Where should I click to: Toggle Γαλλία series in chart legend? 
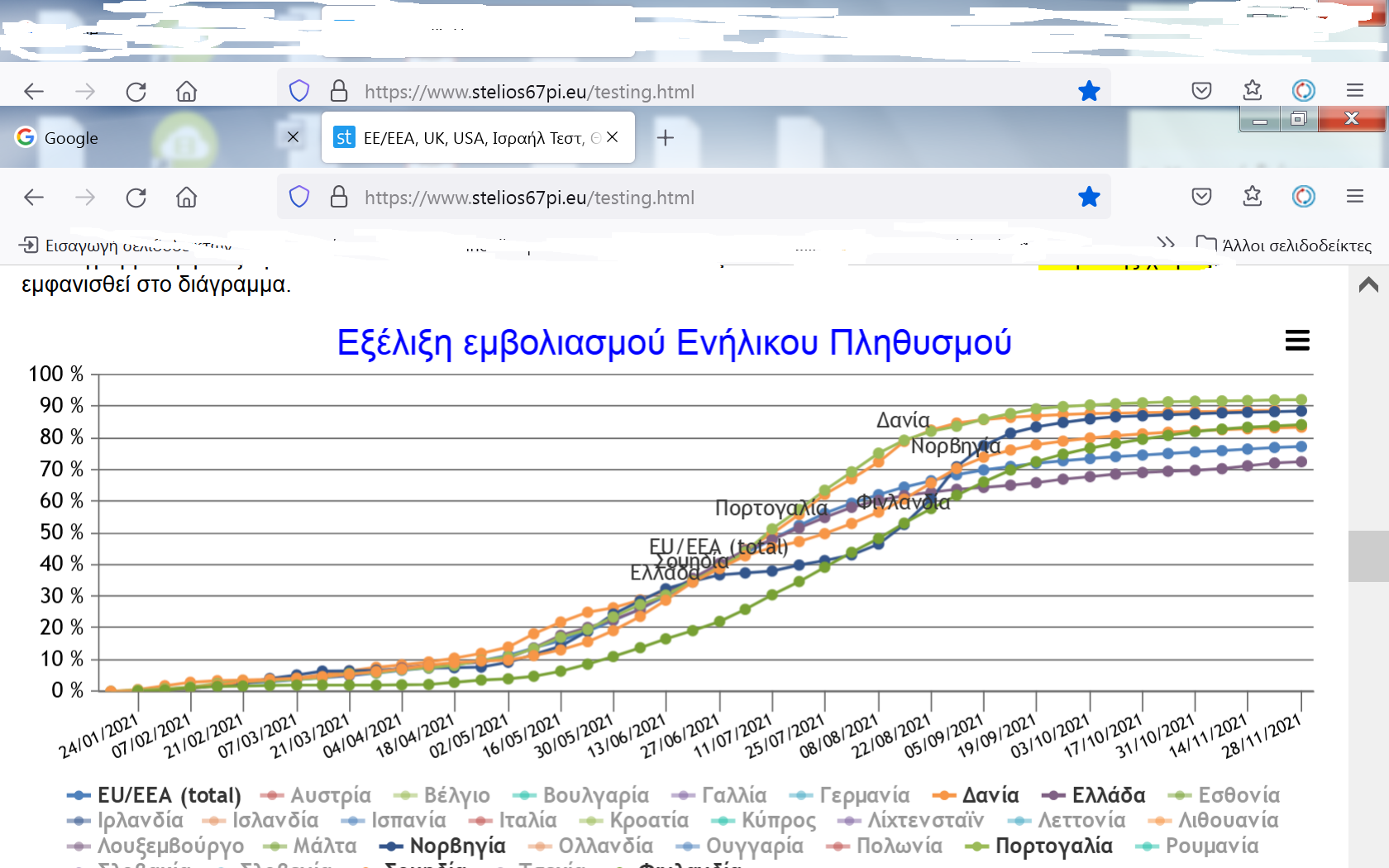point(718,795)
